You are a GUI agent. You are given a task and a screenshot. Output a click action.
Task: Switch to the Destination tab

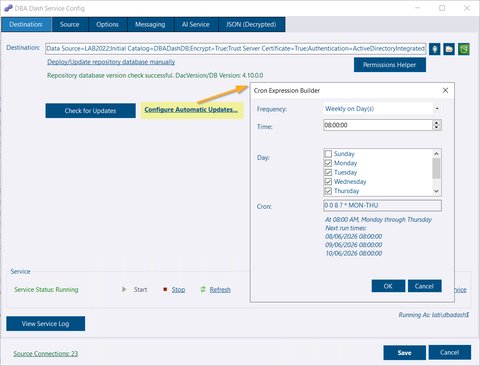click(26, 24)
